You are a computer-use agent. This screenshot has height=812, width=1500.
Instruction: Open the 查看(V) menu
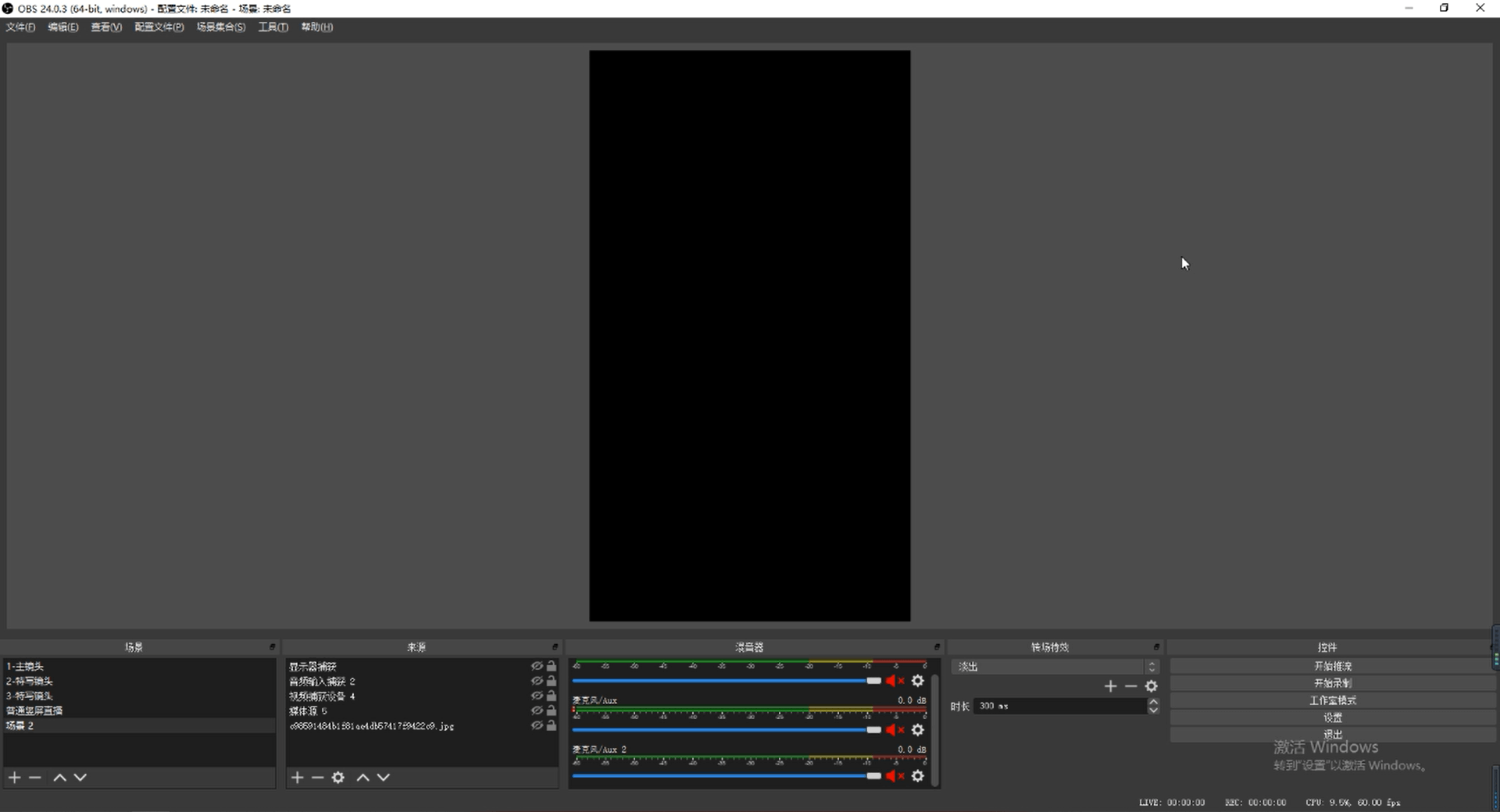click(x=106, y=27)
